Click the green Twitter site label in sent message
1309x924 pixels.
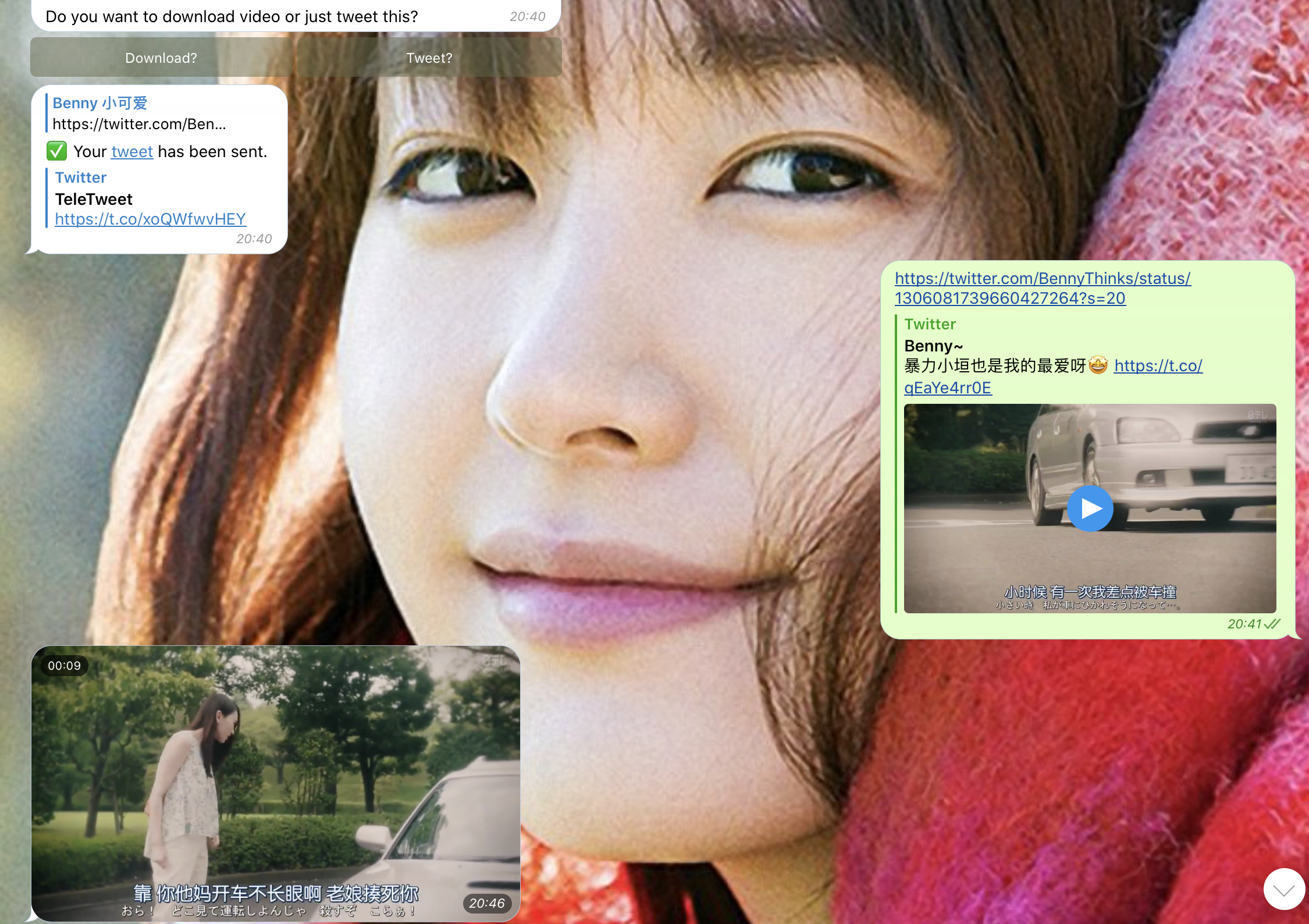coord(930,324)
